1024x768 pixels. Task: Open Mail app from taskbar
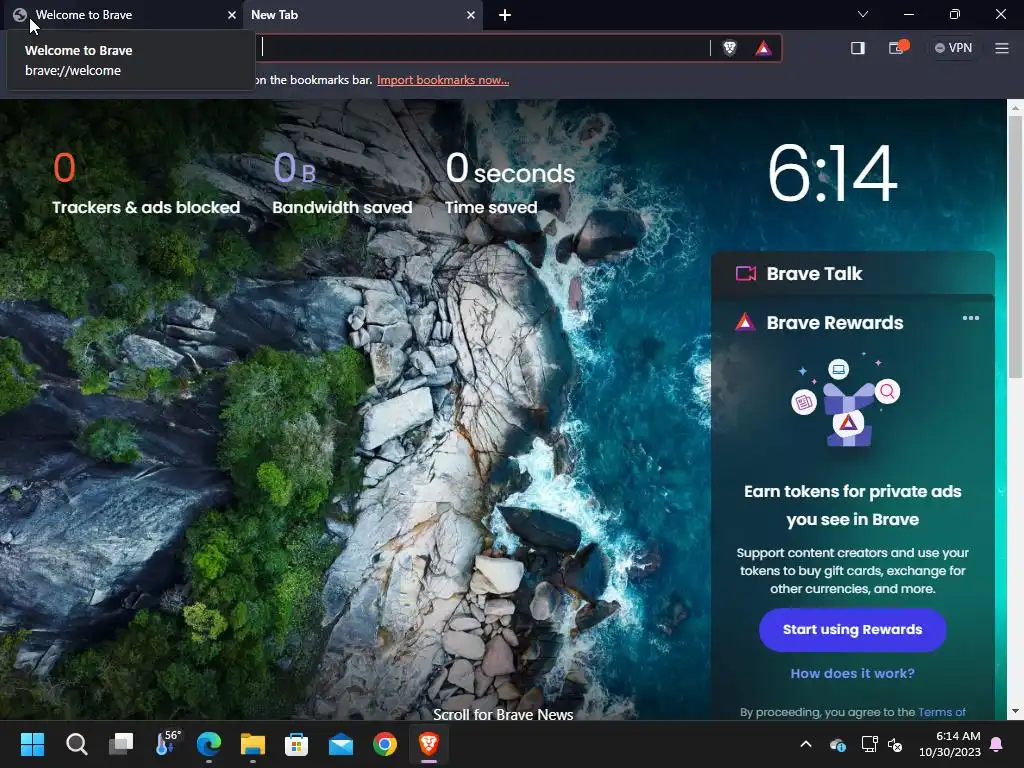point(341,744)
